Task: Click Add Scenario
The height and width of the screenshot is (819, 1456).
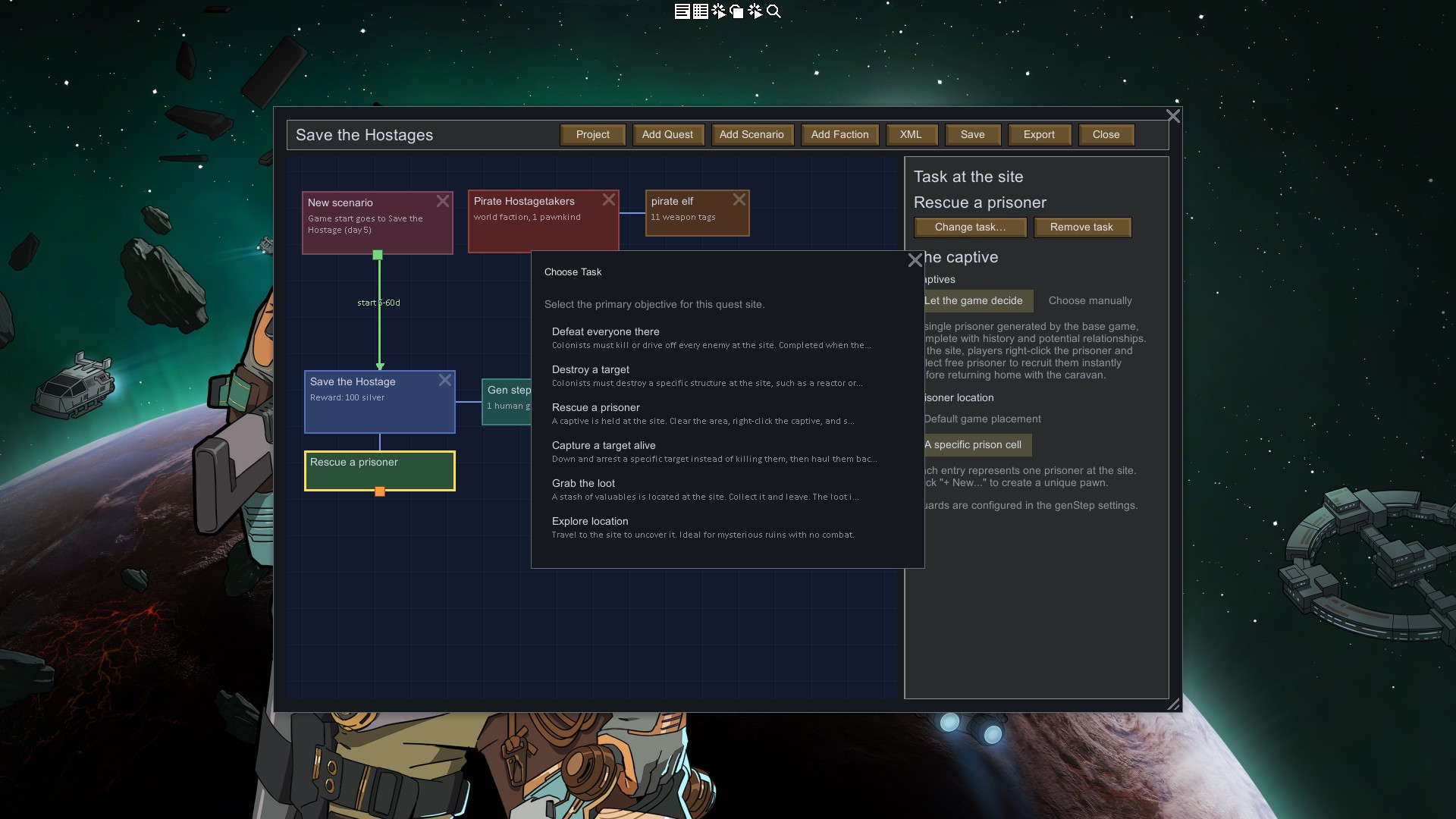Action: pos(752,135)
